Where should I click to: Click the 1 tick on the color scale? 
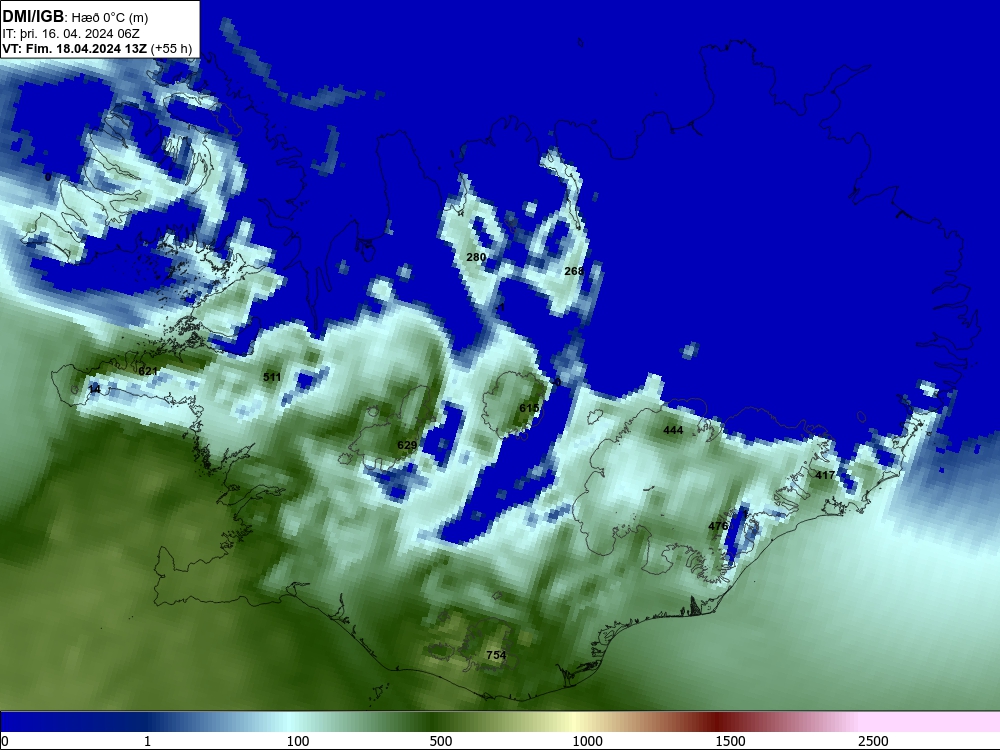pyautogui.click(x=147, y=741)
